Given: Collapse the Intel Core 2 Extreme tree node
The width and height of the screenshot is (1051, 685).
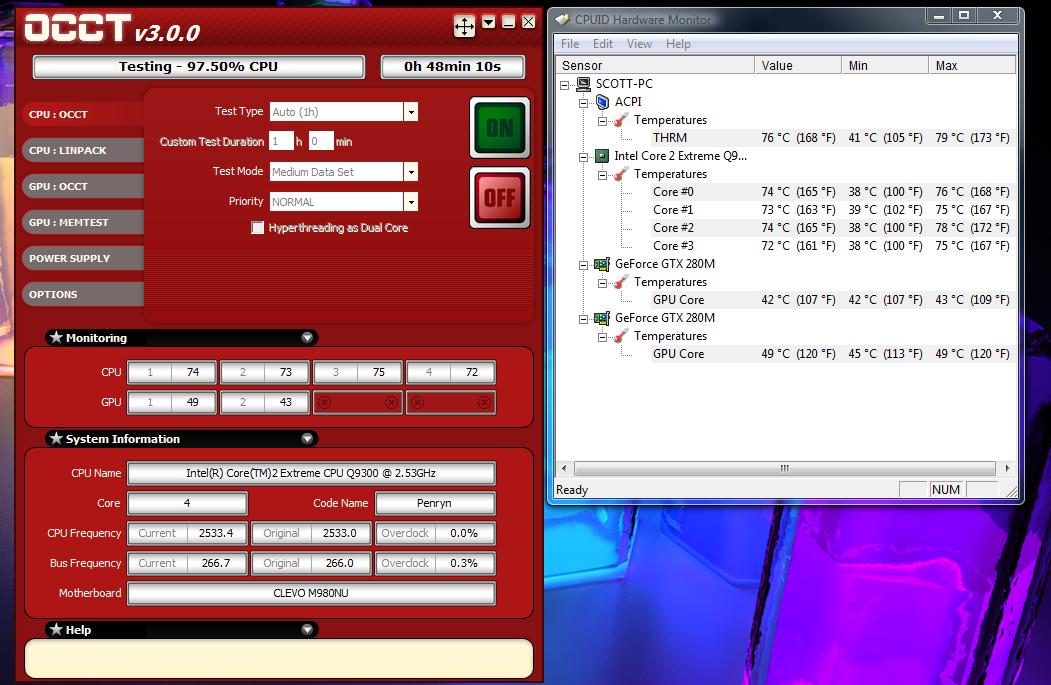Looking at the screenshot, I should tap(584, 158).
